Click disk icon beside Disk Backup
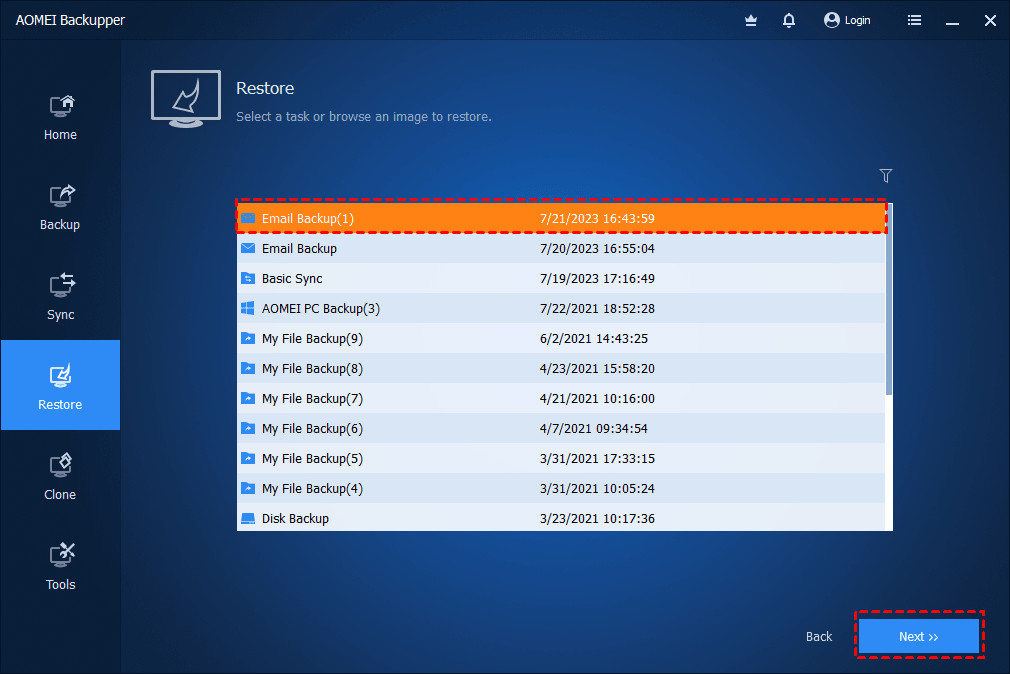This screenshot has height=674, width=1010. click(x=248, y=518)
